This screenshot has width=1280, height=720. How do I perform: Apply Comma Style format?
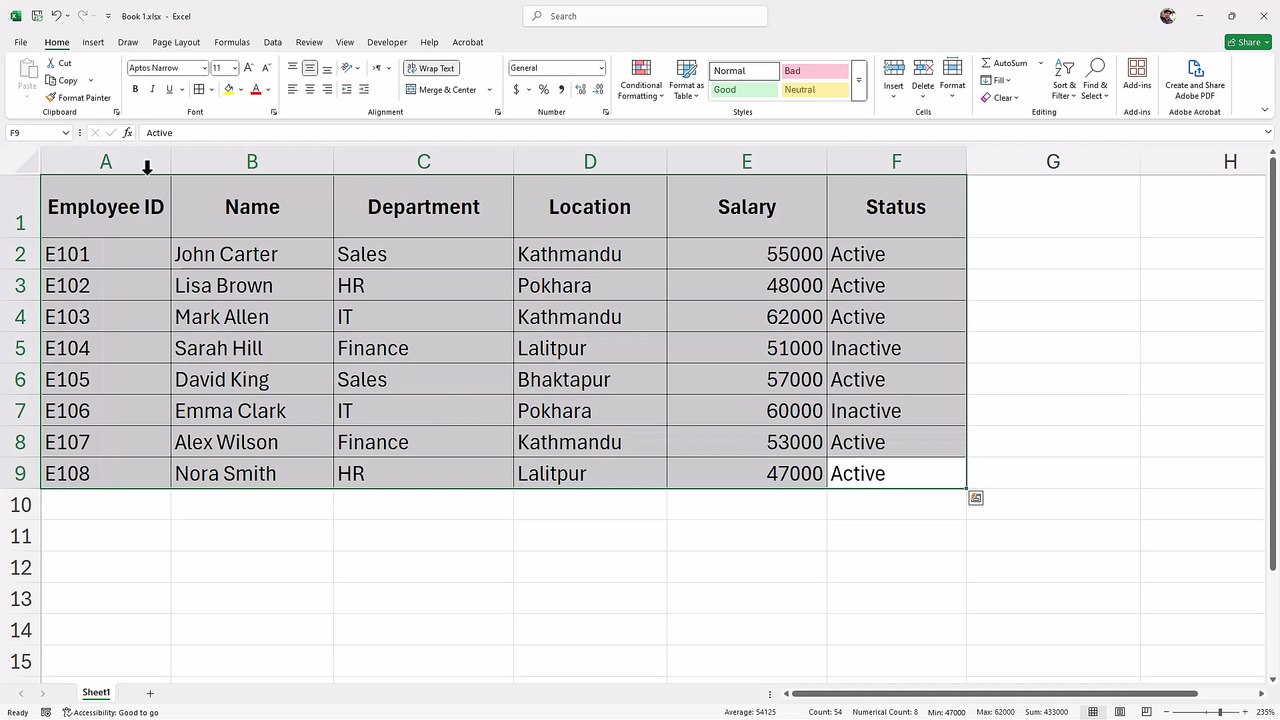click(561, 89)
